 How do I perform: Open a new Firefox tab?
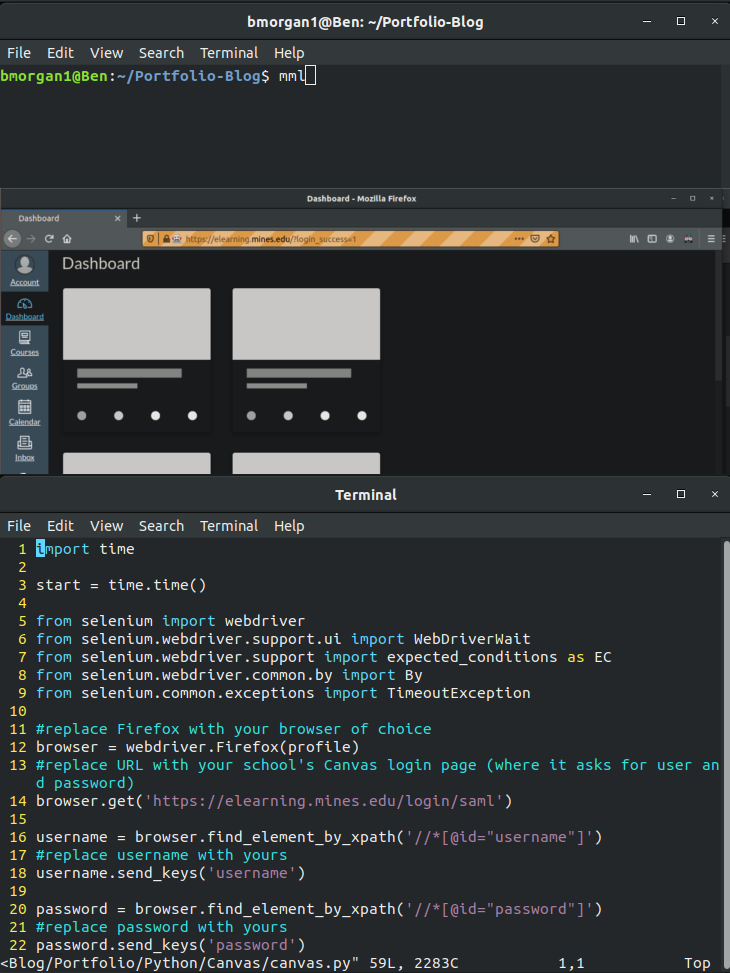(137, 218)
